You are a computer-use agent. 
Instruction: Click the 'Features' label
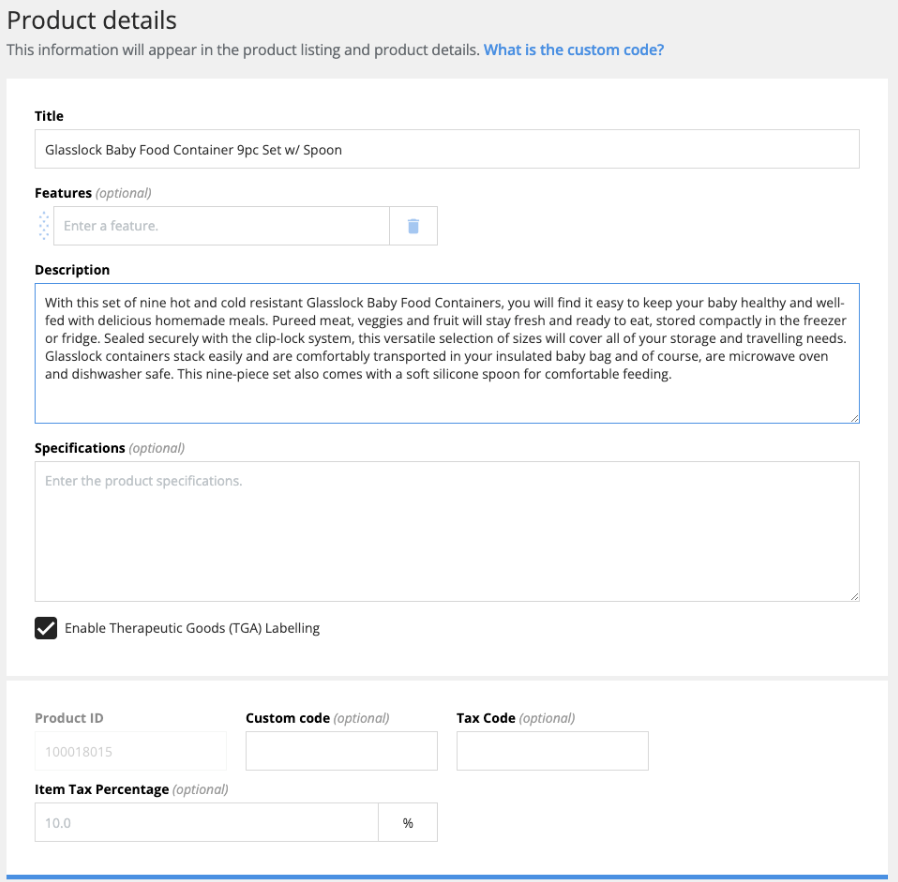point(63,193)
